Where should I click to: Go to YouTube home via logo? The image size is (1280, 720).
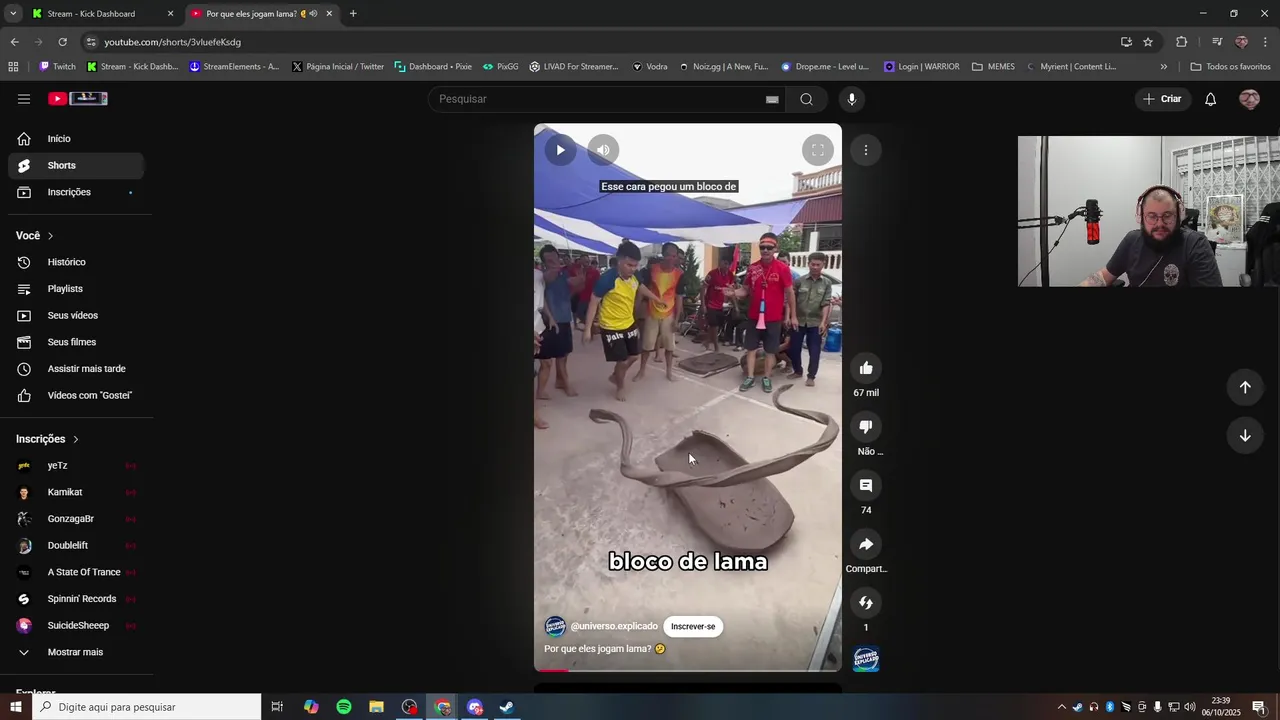click(x=78, y=99)
